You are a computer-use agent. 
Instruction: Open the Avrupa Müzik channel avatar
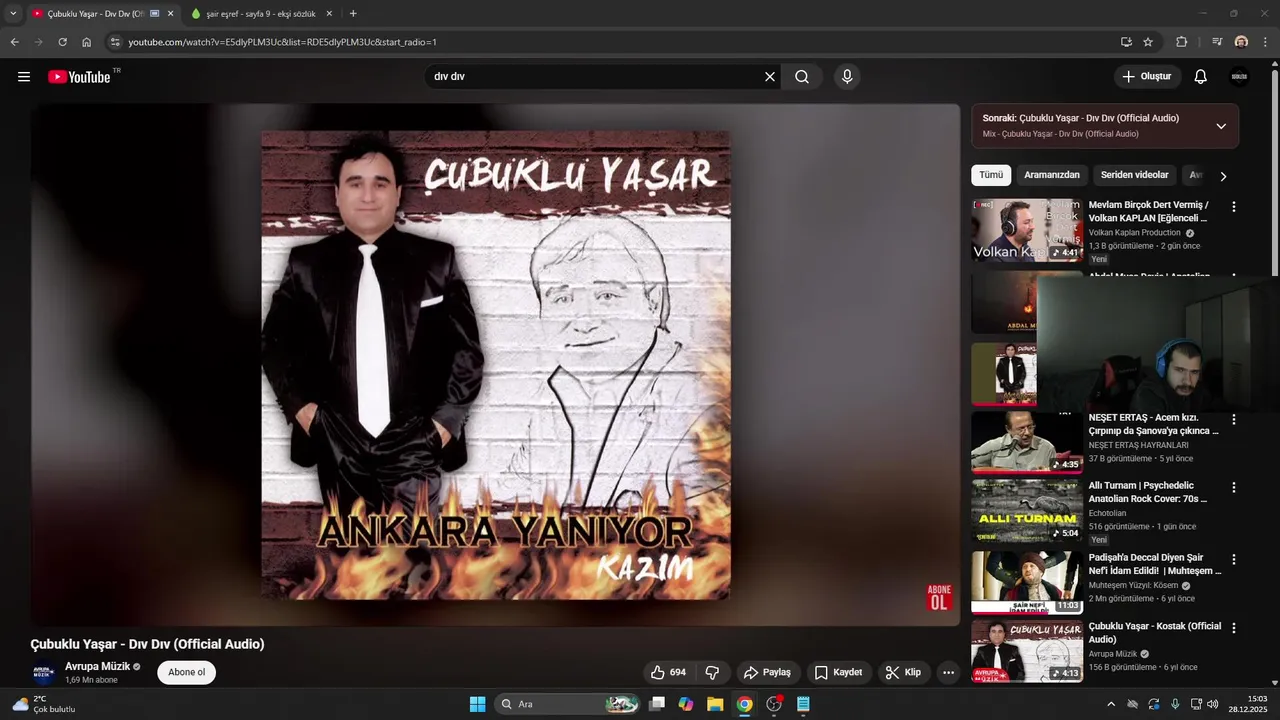pyautogui.click(x=43, y=673)
